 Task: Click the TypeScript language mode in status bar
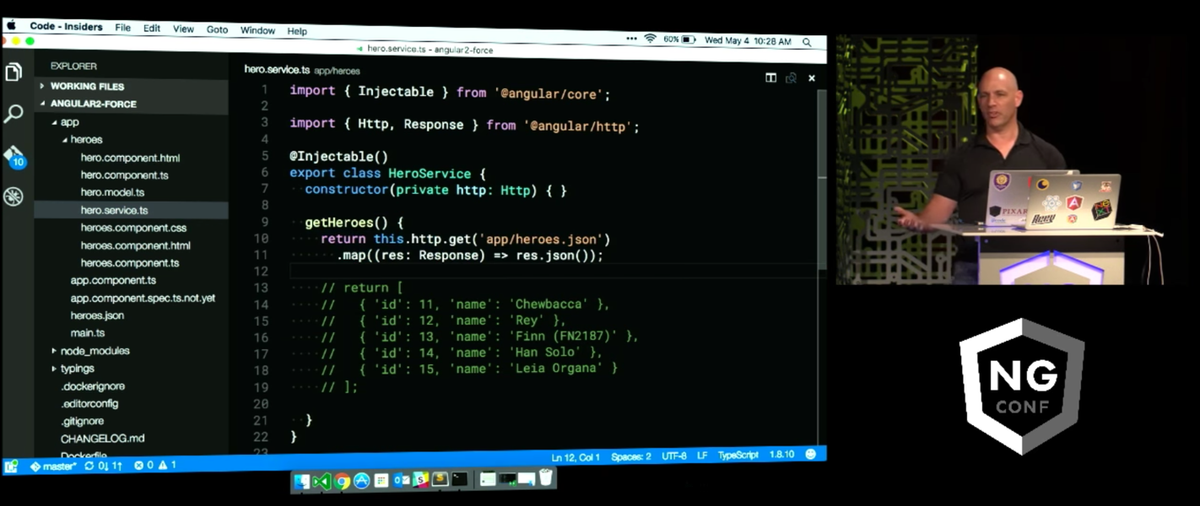(x=737, y=455)
